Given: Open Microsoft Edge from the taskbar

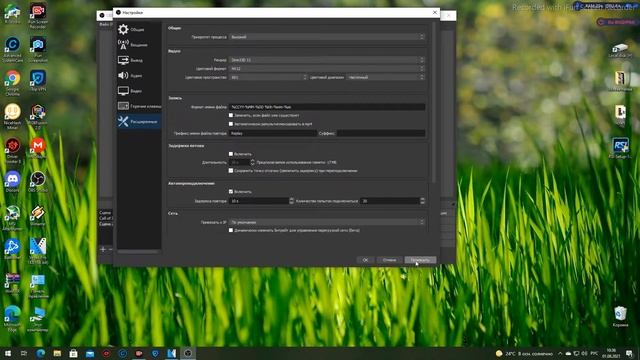Looking at the screenshot, I should (x=40, y=353).
